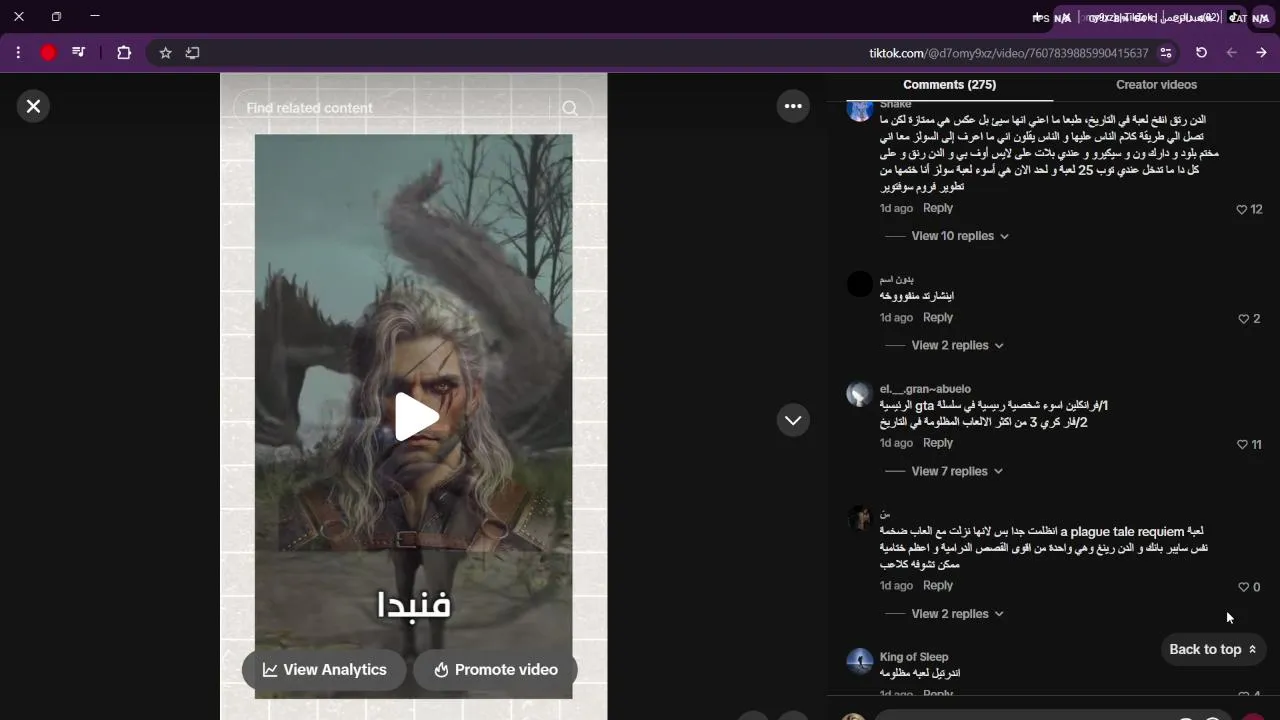Click the avatar of the plague tale commenter

(x=860, y=518)
